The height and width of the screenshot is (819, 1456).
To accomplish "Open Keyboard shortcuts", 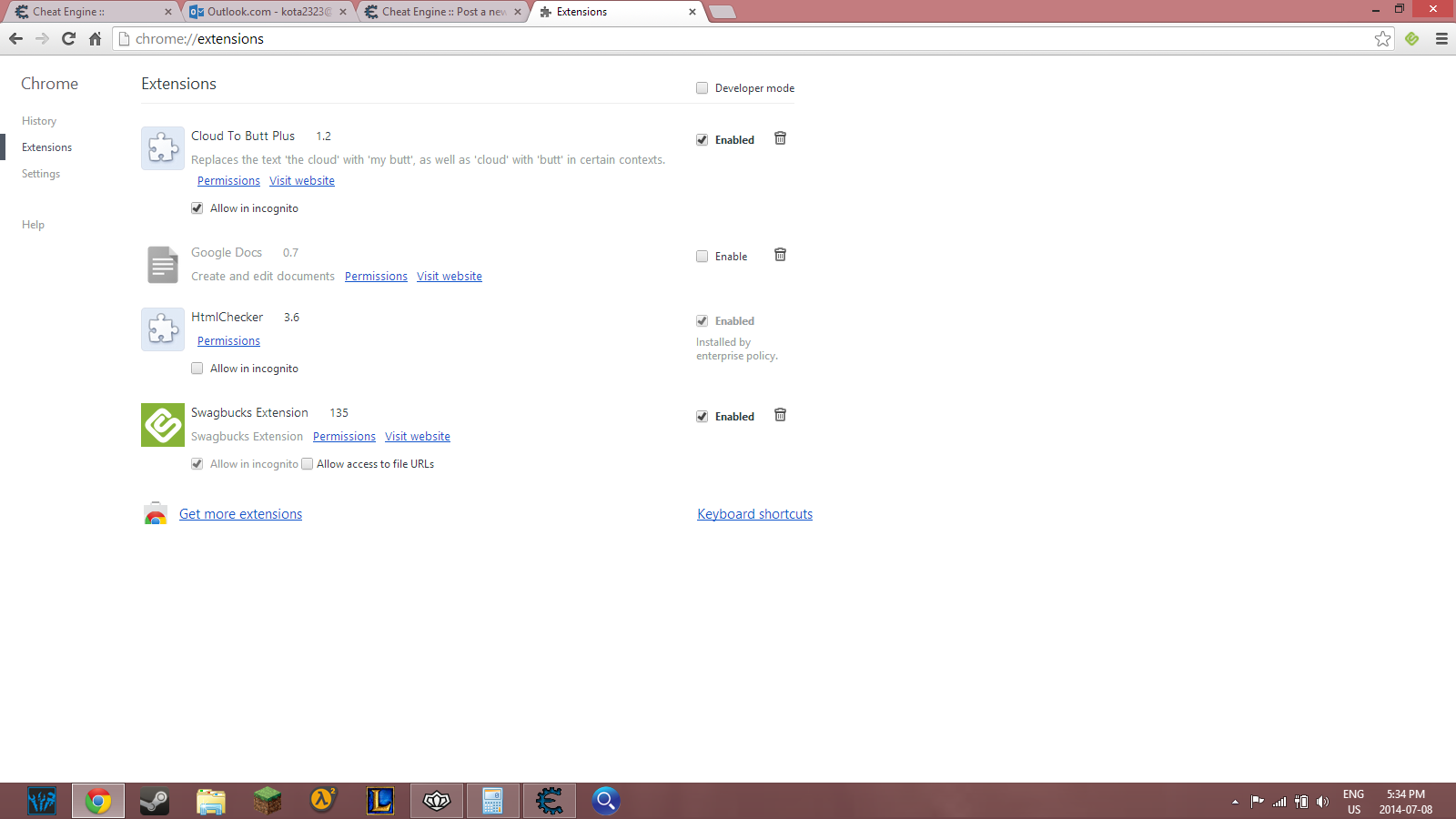I will (754, 513).
